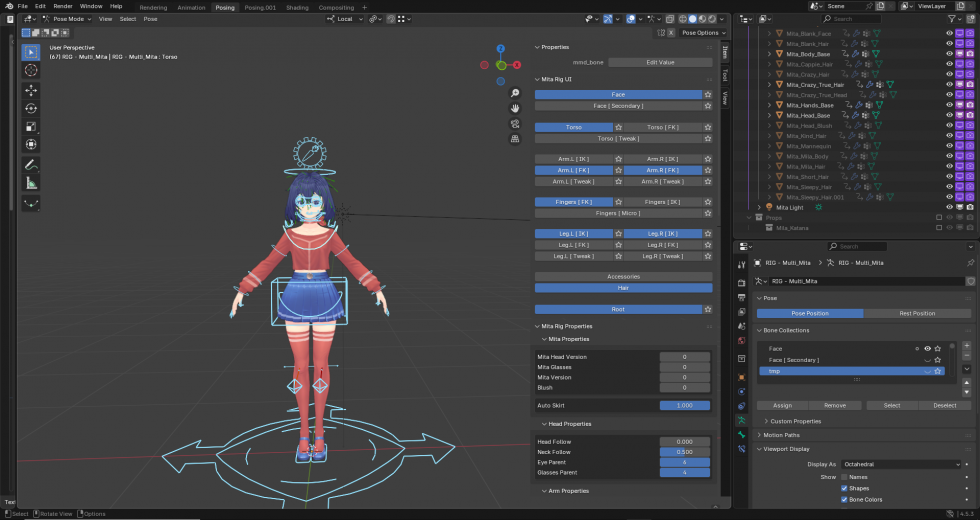This screenshot has width=980, height=520.
Task: Enable the Names checkbox in Viewport Display
Action: (845, 477)
